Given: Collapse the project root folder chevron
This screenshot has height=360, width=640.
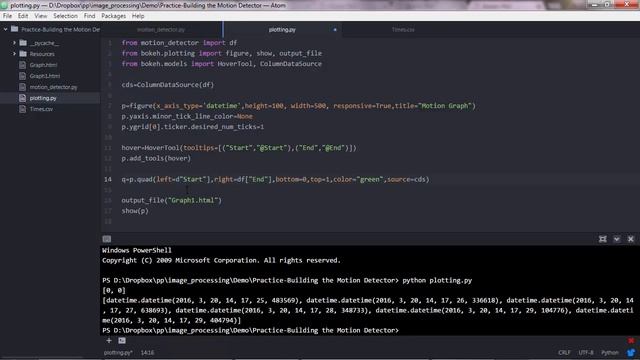Looking at the screenshot, I should click(x=6, y=29).
